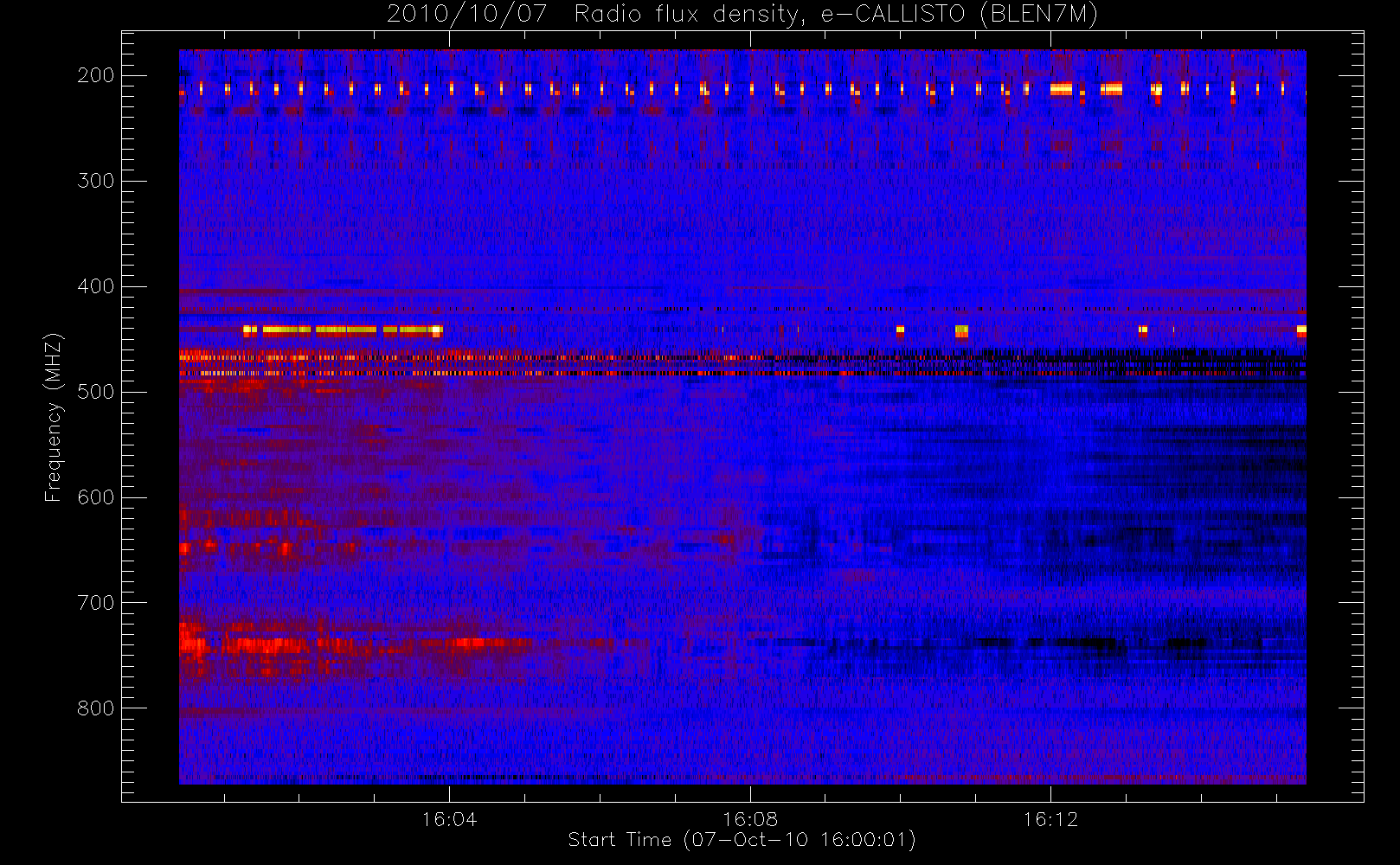Click the 16:12 time tick label
The image size is (1400, 865).
[x=1050, y=819]
